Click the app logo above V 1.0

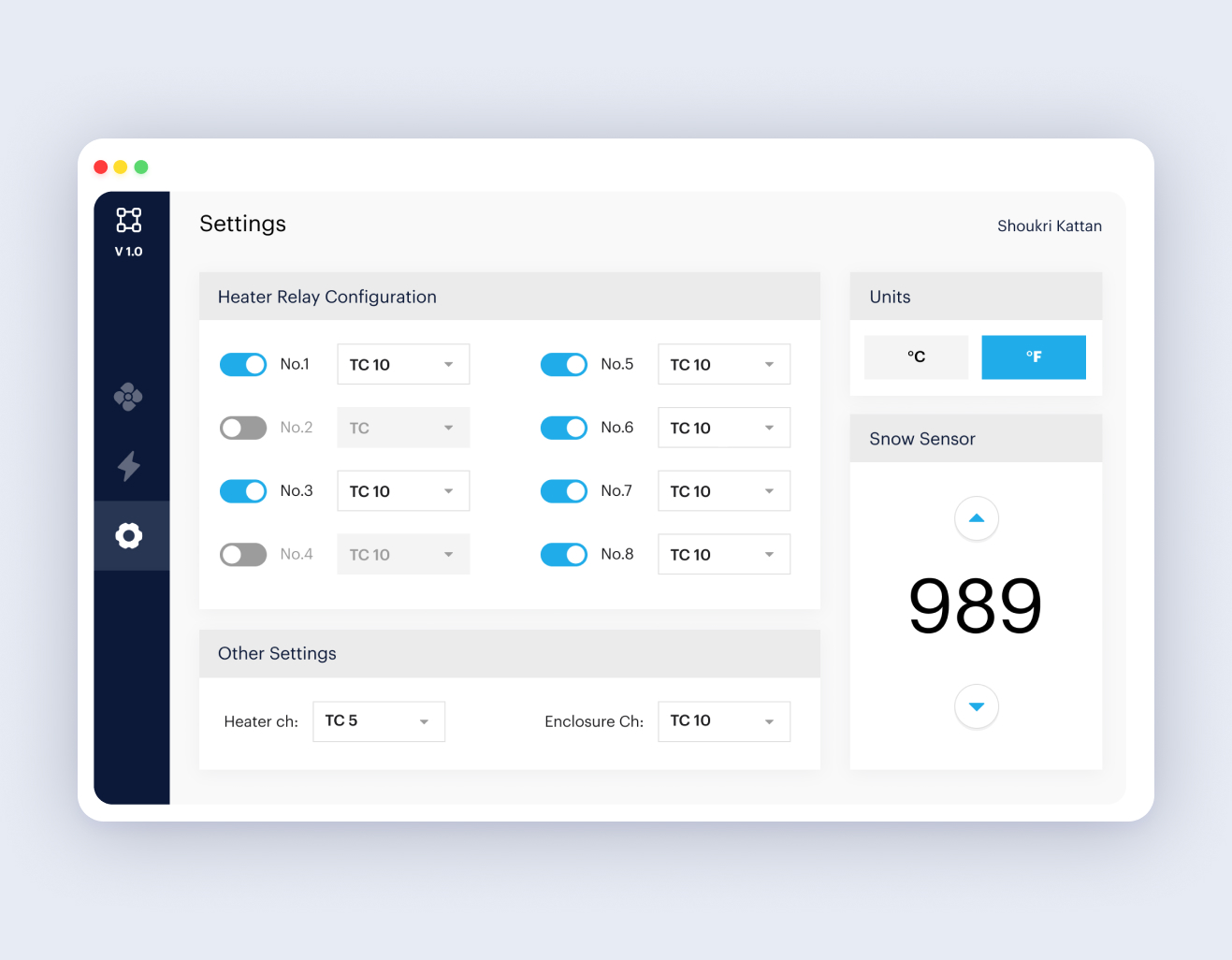(x=129, y=220)
